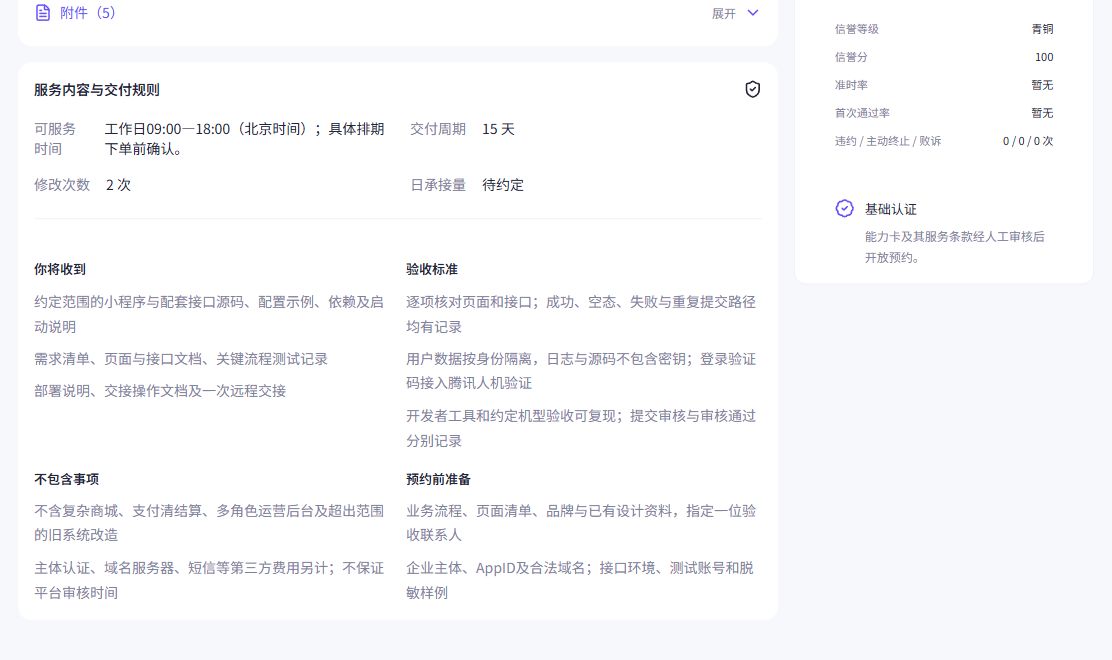
Task: Expand the attachments section chevron
Action: [x=753, y=13]
